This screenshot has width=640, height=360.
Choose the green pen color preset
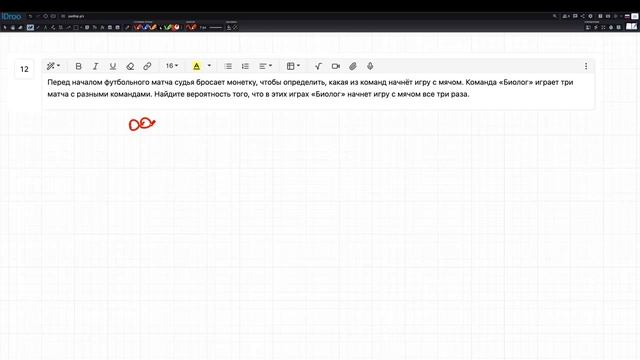167,27
